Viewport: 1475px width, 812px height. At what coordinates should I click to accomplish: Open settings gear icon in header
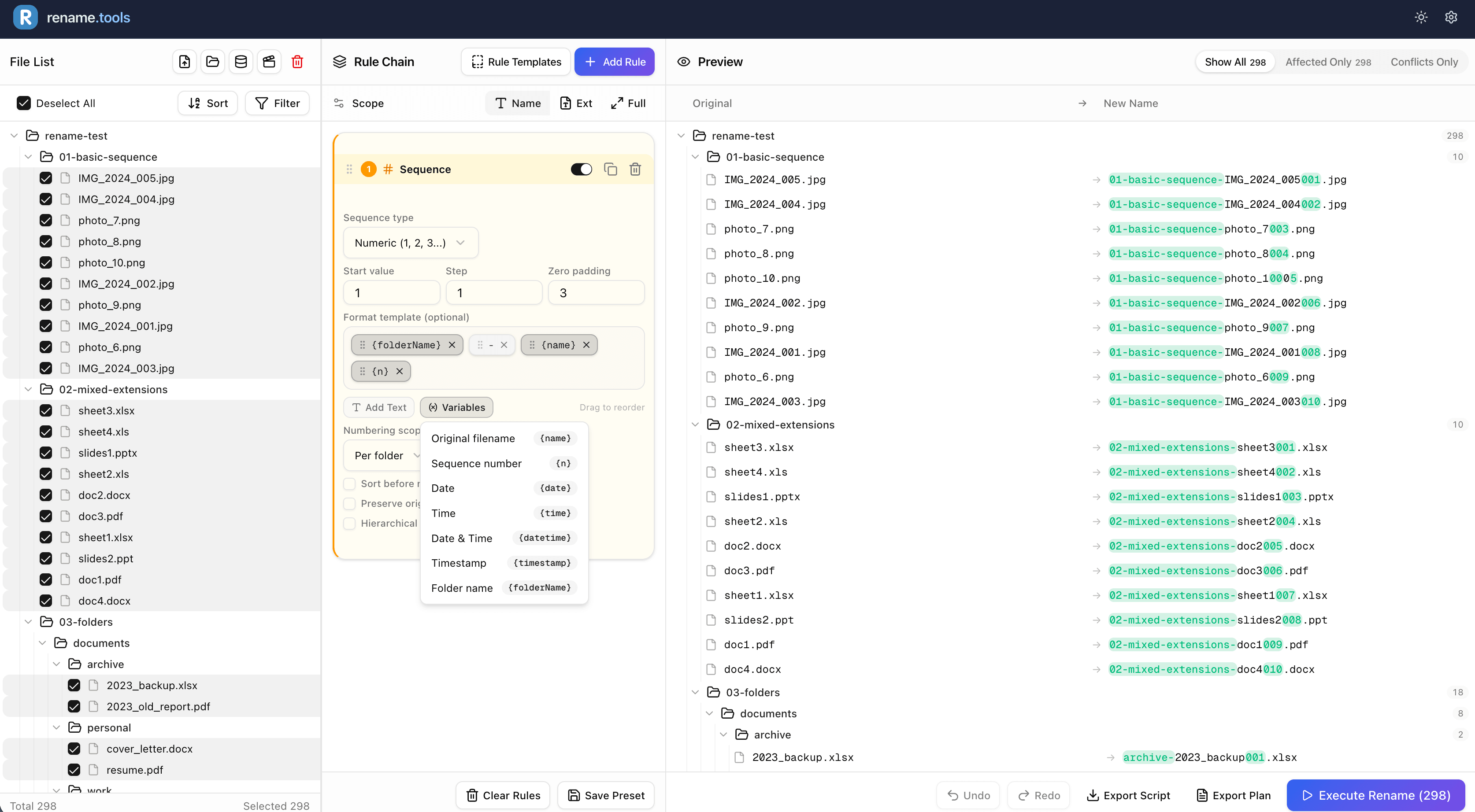coord(1450,18)
